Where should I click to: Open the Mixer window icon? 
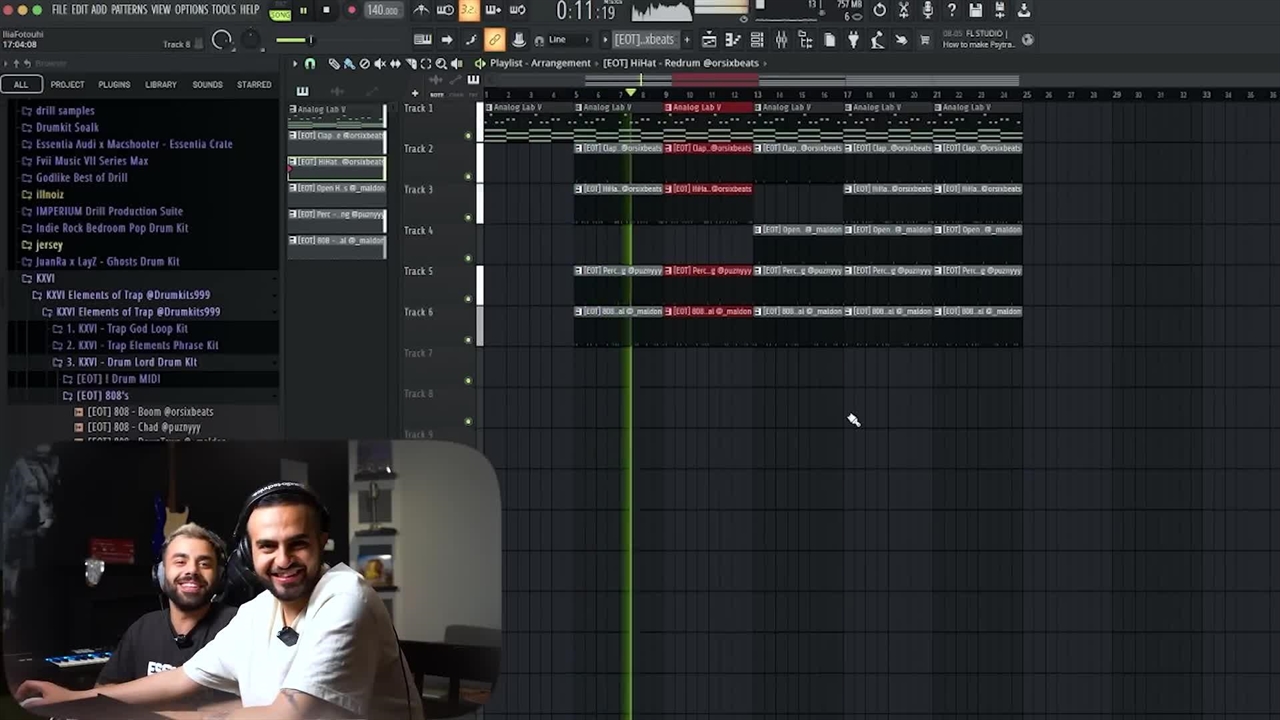tap(781, 40)
